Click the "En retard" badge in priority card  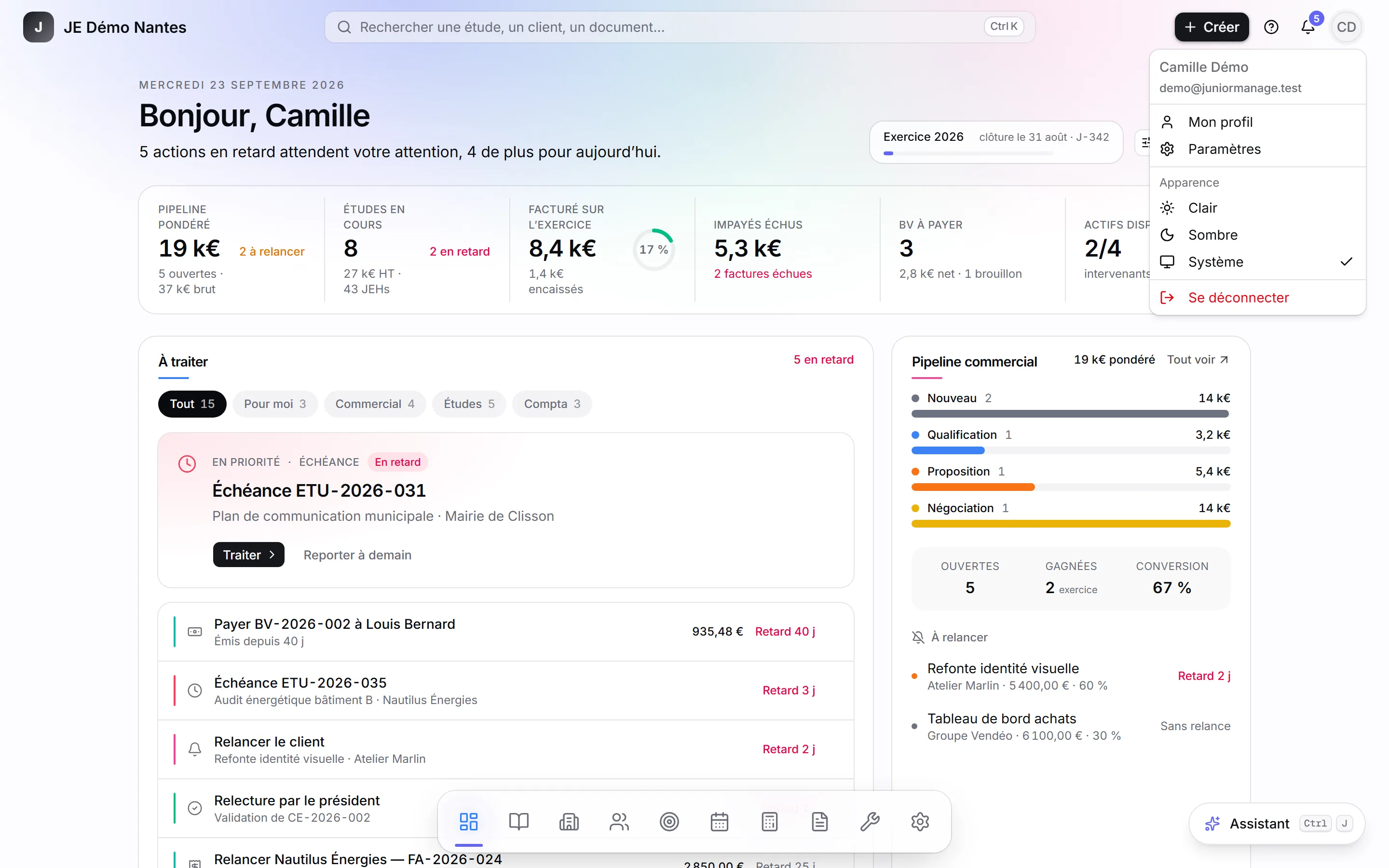397,462
